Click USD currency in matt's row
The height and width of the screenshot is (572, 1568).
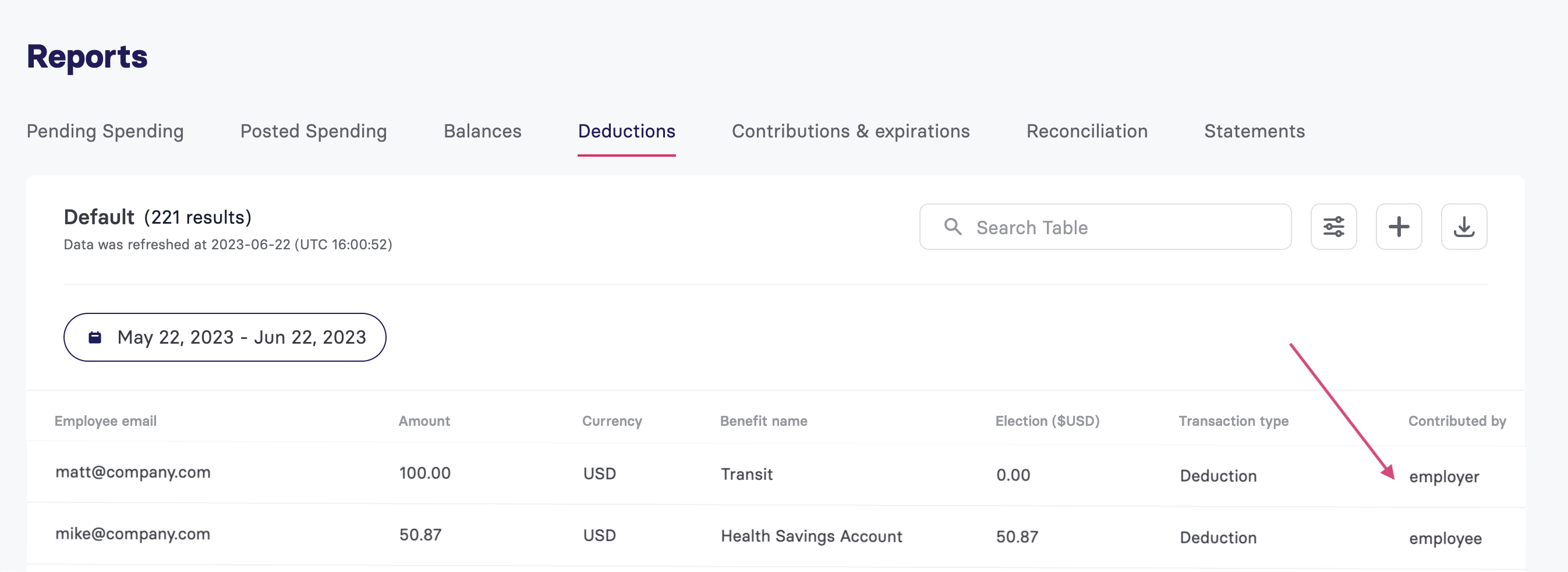(x=600, y=474)
